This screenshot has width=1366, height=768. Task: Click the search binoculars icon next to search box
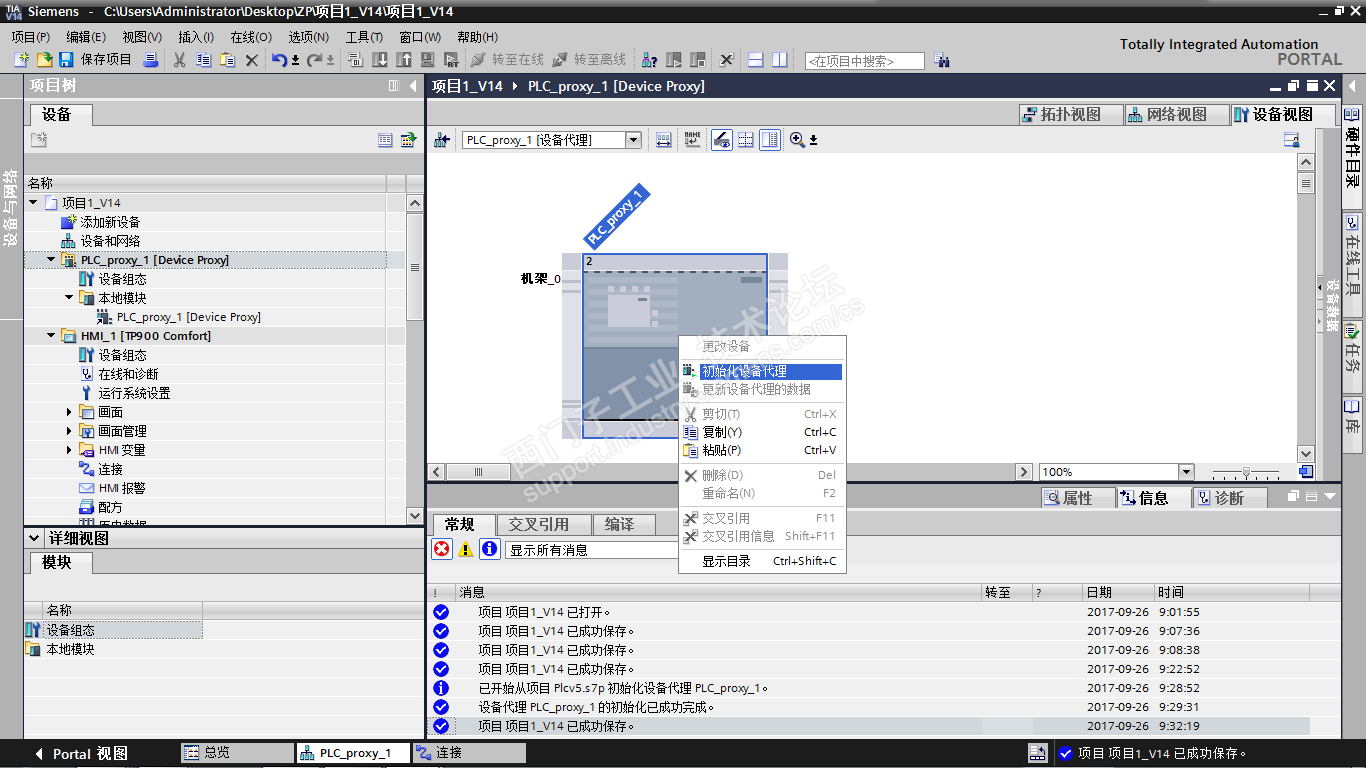(941, 61)
